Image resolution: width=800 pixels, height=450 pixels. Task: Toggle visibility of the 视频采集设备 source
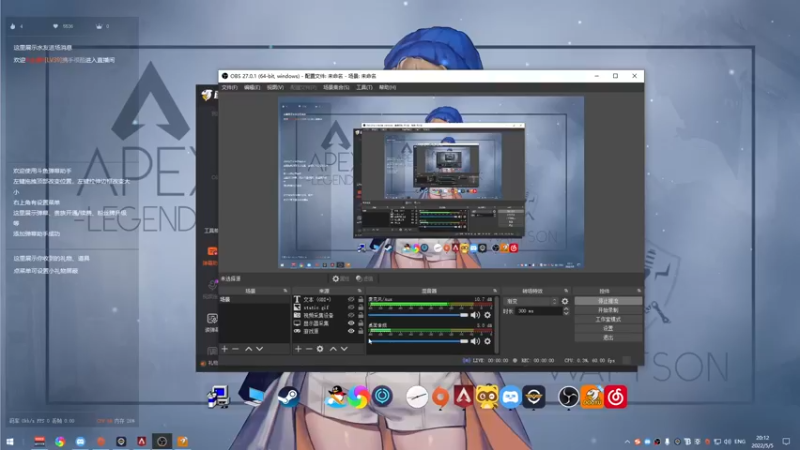pos(351,315)
